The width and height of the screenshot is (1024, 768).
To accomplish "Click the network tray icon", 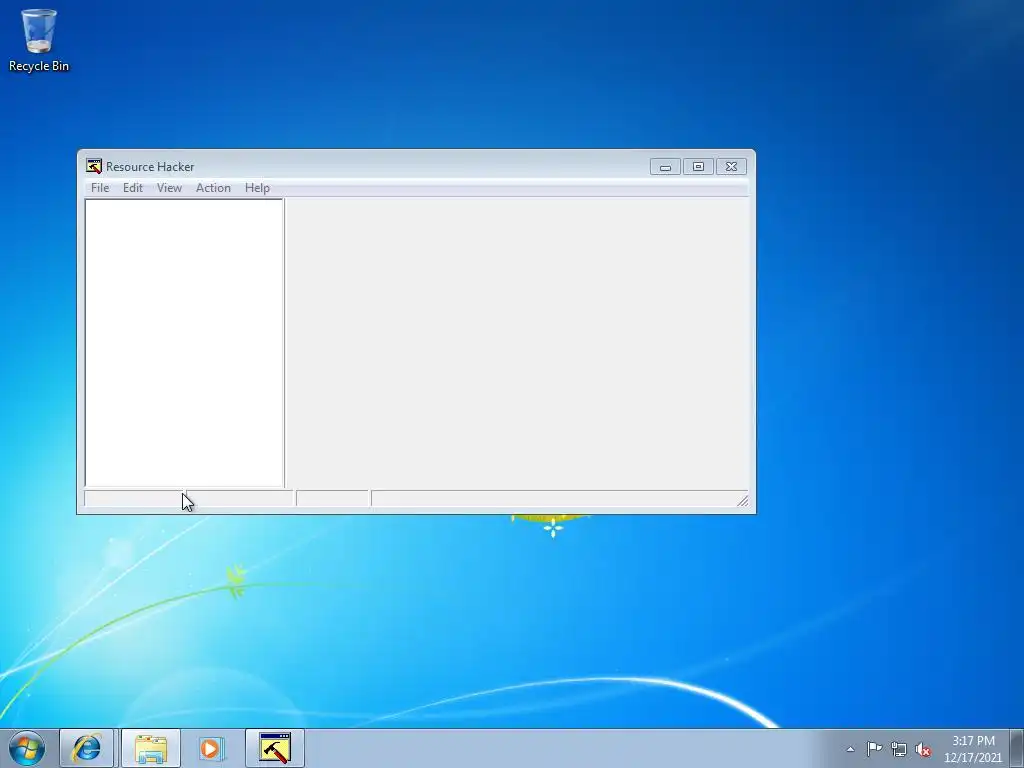I will coord(899,749).
